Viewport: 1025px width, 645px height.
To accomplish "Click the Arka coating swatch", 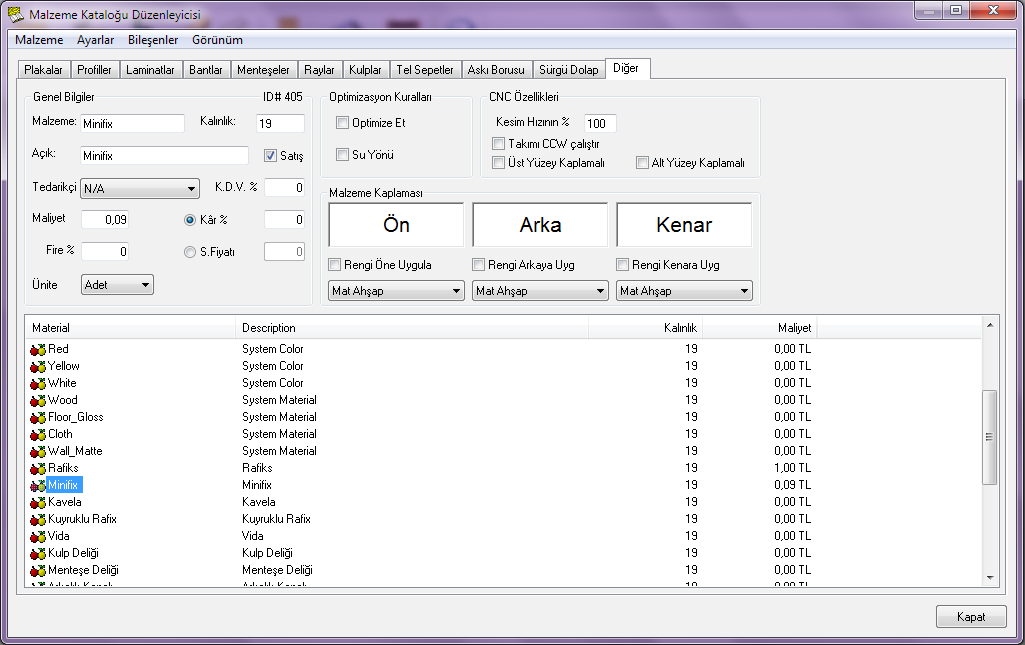I will click(540, 225).
